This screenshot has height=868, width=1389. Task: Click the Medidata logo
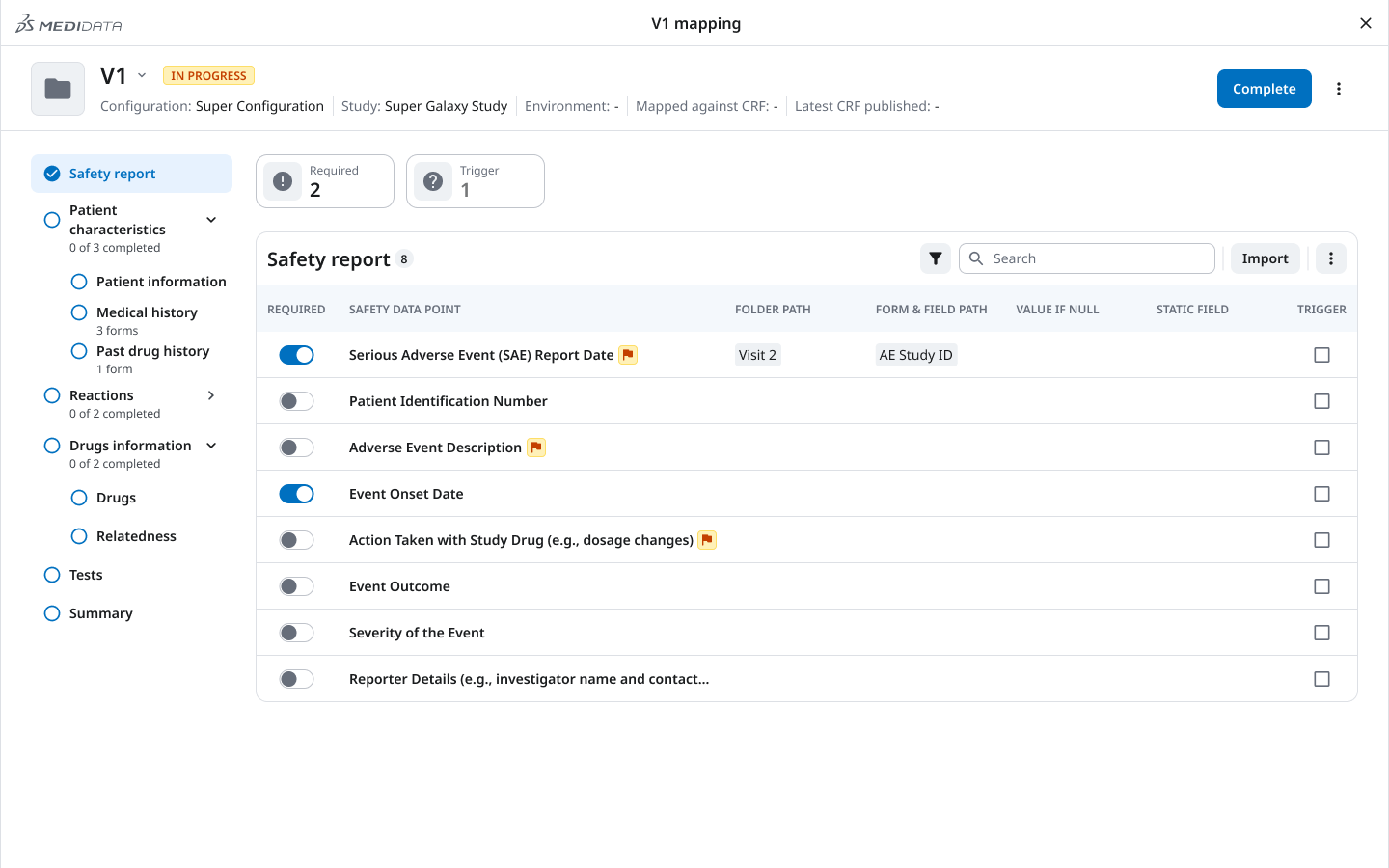point(68,24)
